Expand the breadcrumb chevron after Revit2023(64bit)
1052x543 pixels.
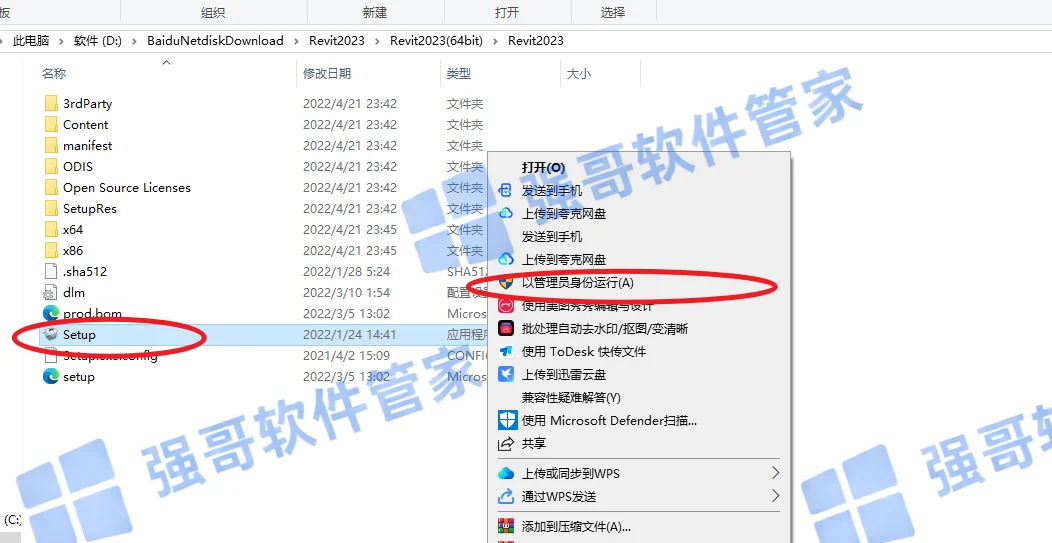point(495,41)
